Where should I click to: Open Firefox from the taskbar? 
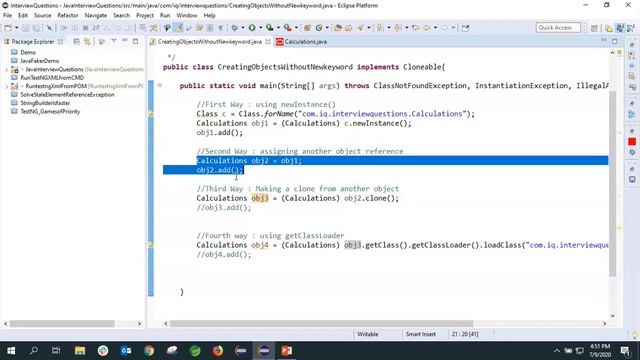pyautogui.click(x=218, y=351)
